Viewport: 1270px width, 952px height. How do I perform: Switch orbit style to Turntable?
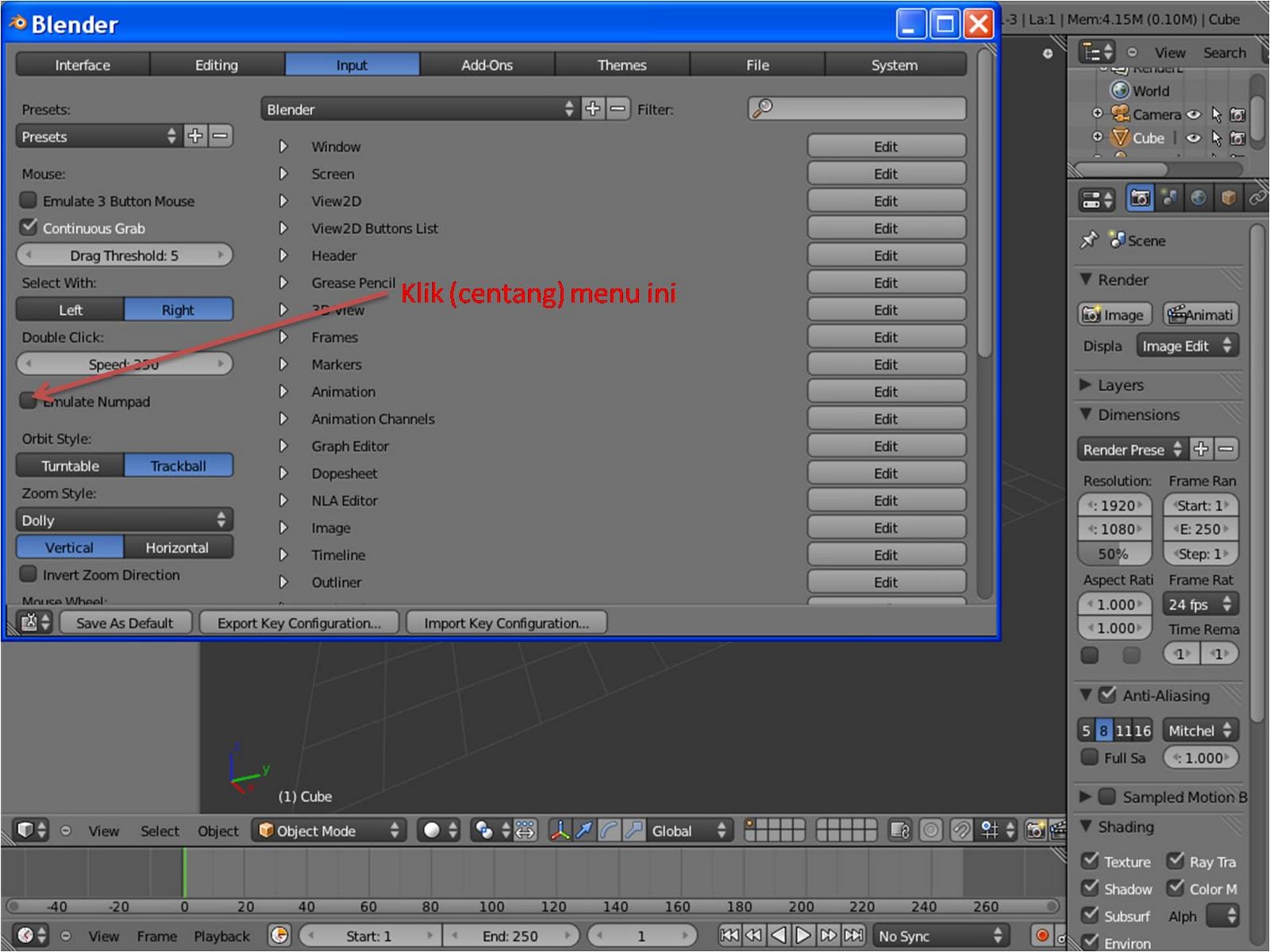[71, 466]
